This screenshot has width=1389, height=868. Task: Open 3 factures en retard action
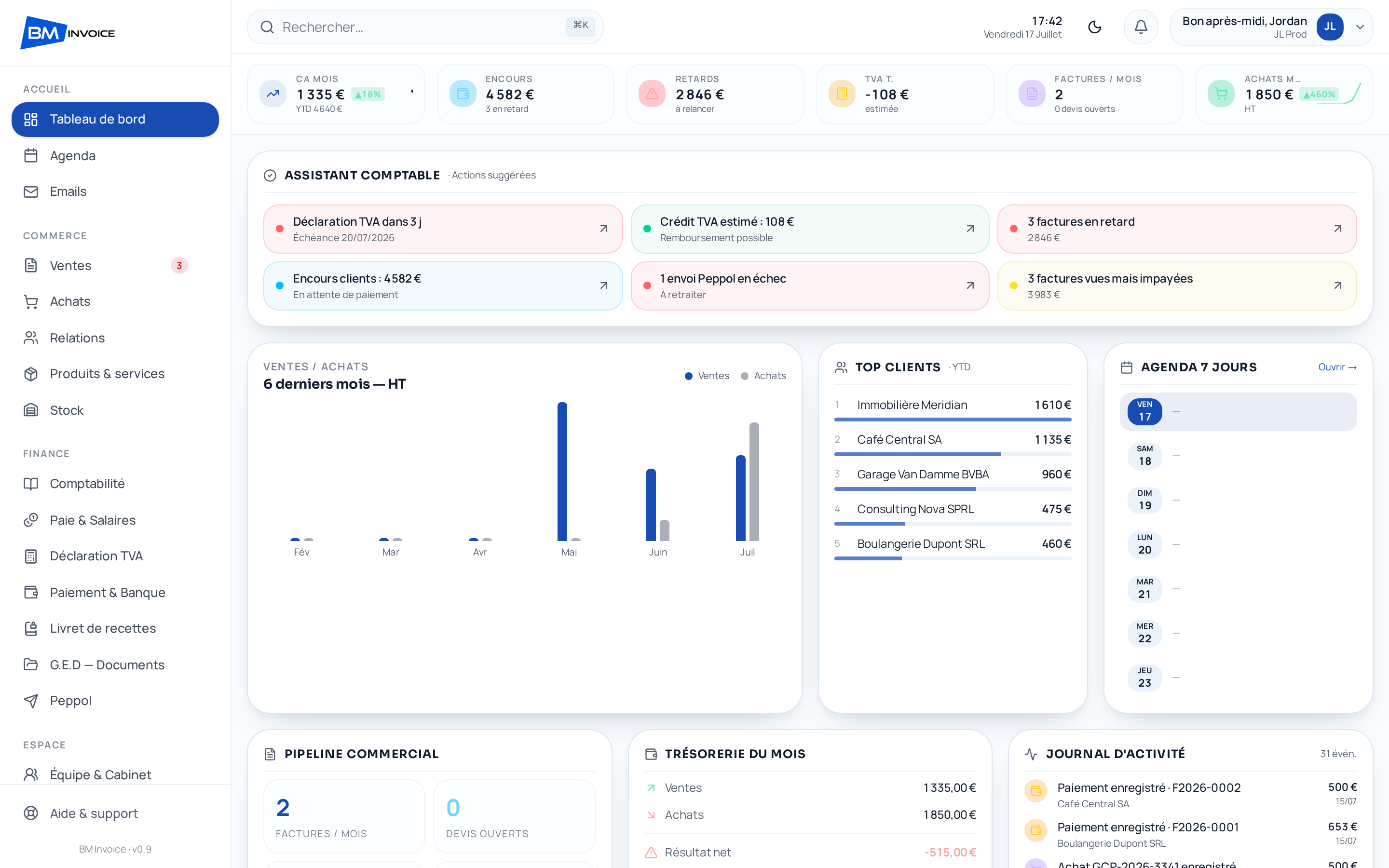click(x=1177, y=229)
